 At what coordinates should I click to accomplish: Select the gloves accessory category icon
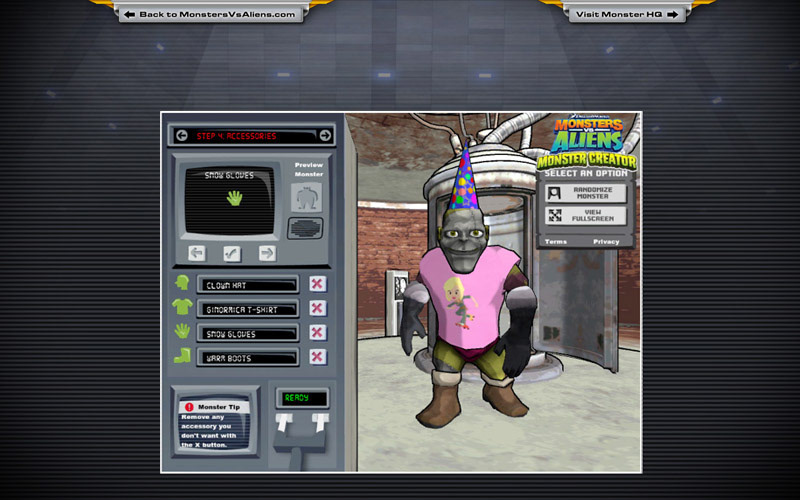(x=182, y=331)
